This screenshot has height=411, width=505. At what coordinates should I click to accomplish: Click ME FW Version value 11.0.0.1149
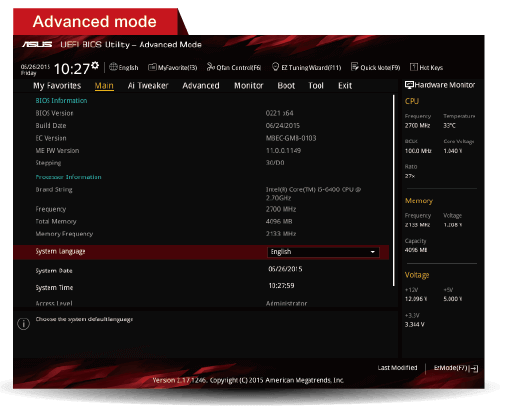(x=283, y=151)
